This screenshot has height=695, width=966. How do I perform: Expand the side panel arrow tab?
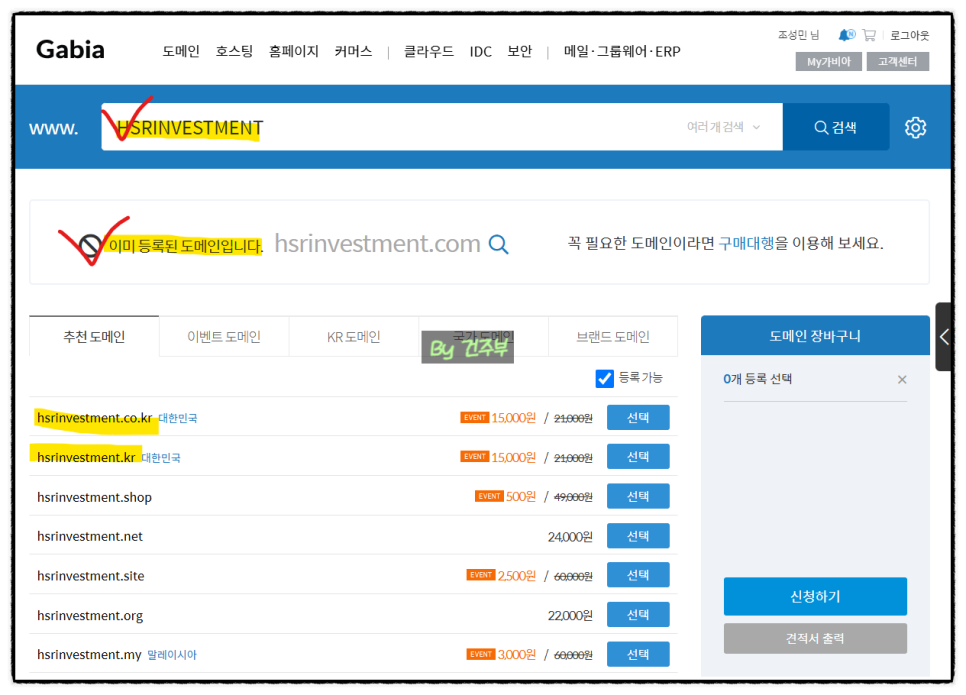click(943, 336)
